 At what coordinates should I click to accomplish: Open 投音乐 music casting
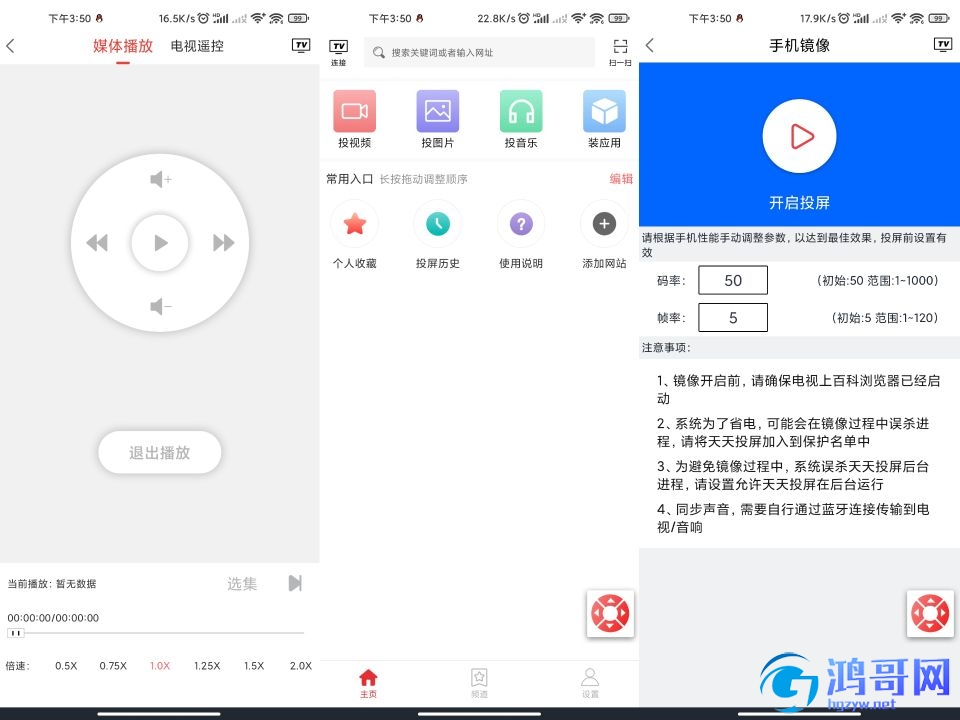(x=521, y=119)
